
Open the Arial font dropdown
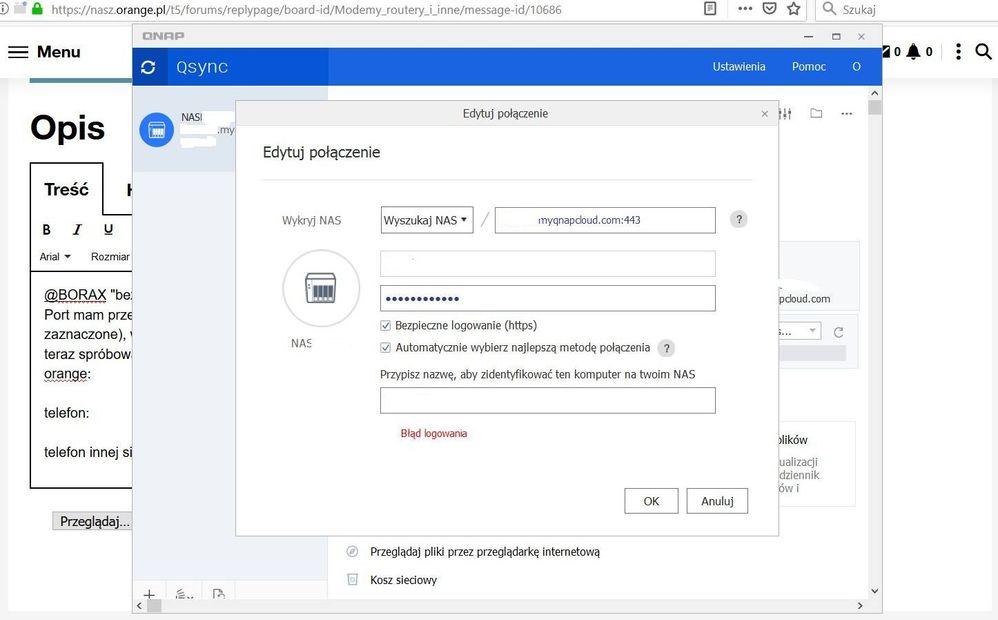point(55,257)
